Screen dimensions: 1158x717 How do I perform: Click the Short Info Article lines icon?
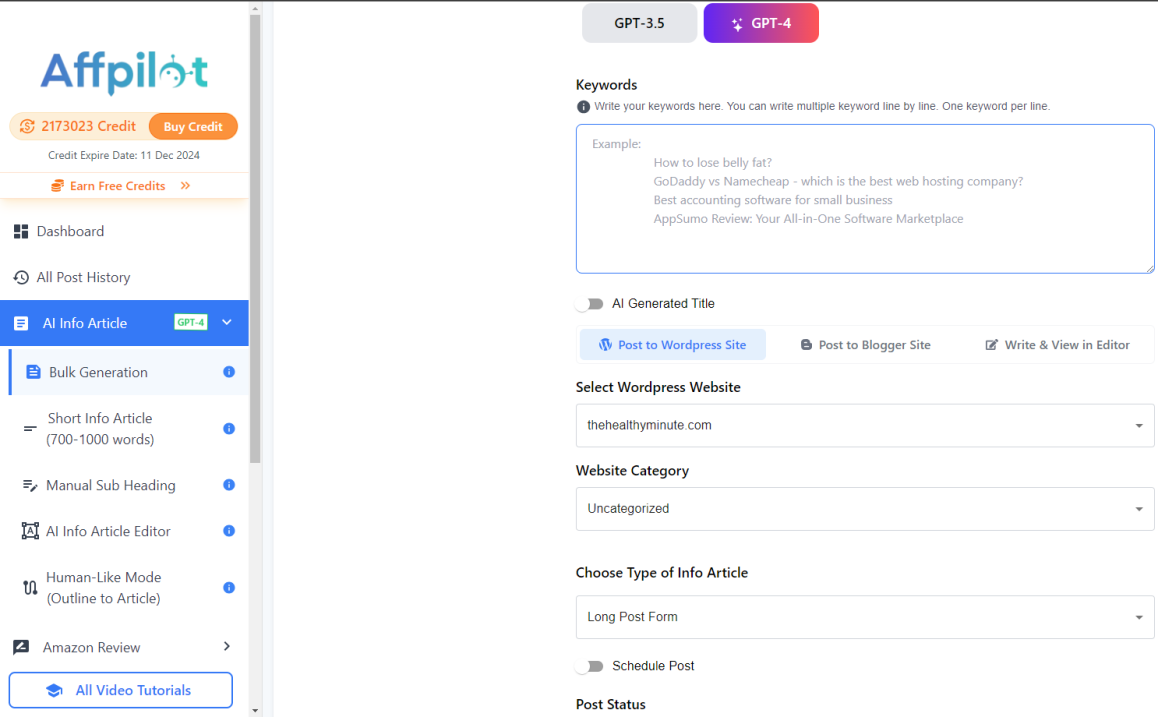[30, 428]
